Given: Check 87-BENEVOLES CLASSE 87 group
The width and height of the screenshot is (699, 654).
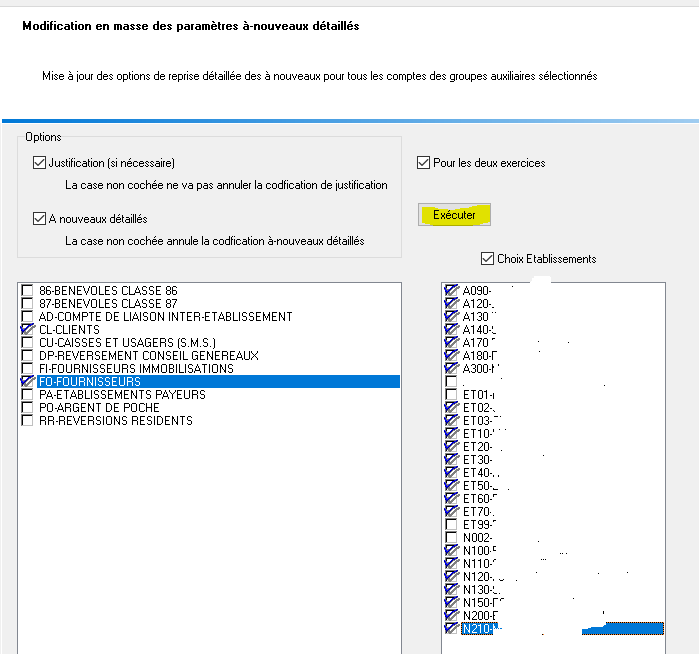Looking at the screenshot, I should tap(27, 304).
